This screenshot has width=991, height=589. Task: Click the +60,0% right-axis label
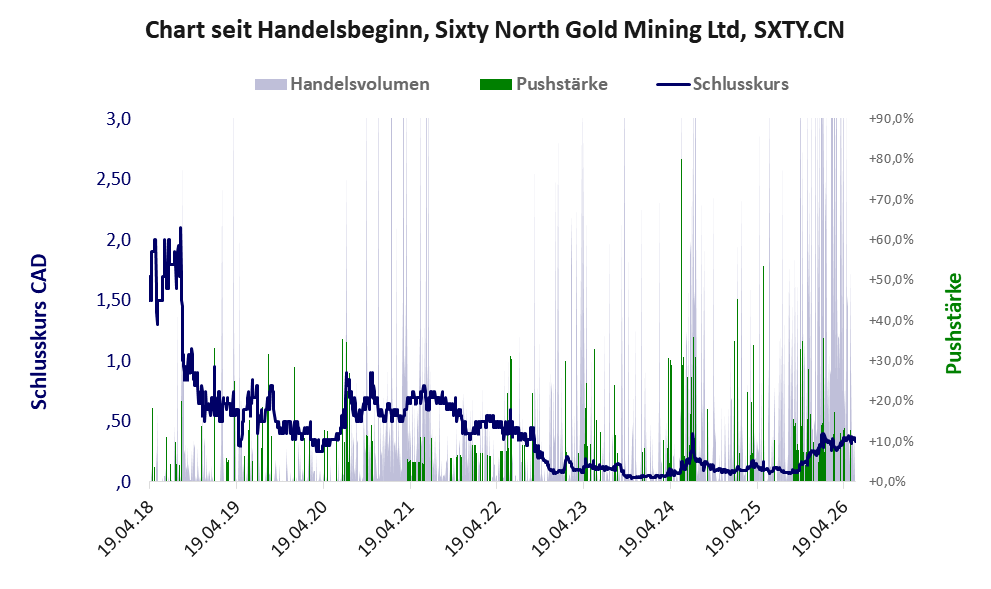tap(891, 240)
